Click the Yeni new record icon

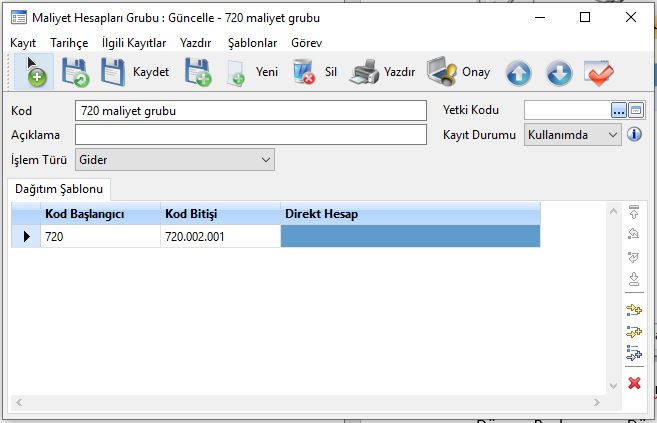(x=237, y=73)
